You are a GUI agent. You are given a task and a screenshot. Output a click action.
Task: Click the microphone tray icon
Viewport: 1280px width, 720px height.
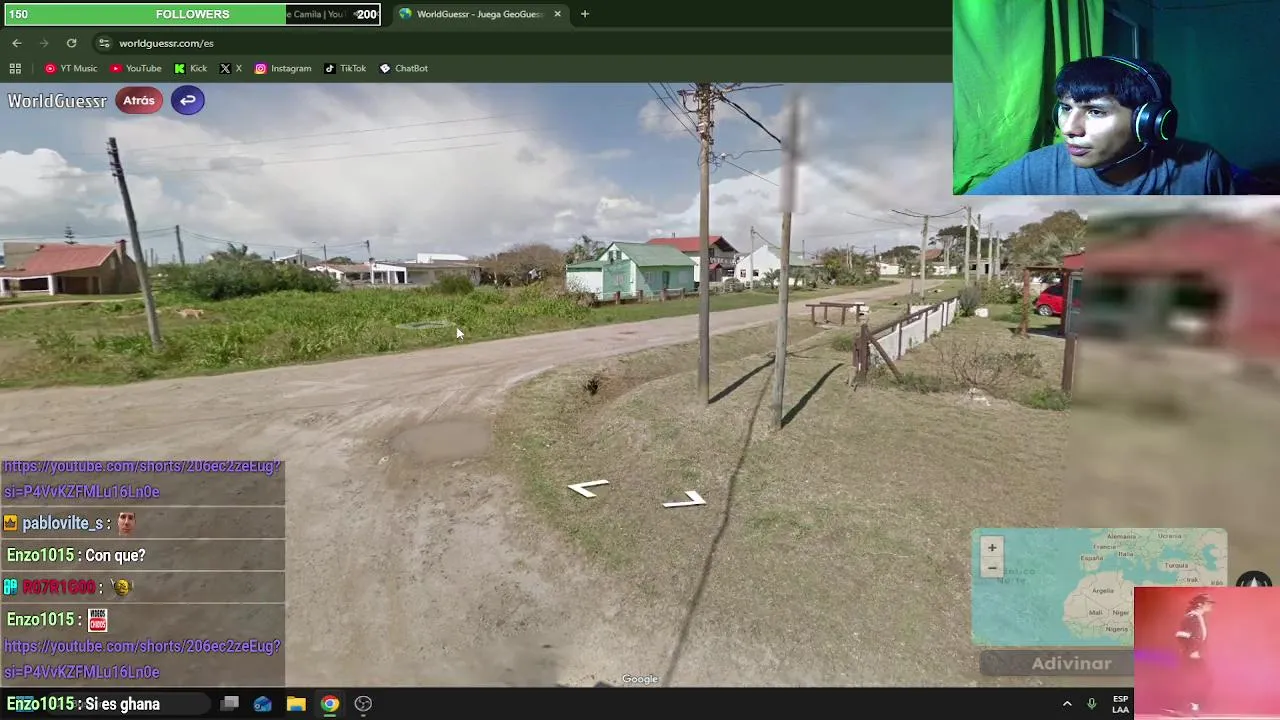click(x=1091, y=704)
